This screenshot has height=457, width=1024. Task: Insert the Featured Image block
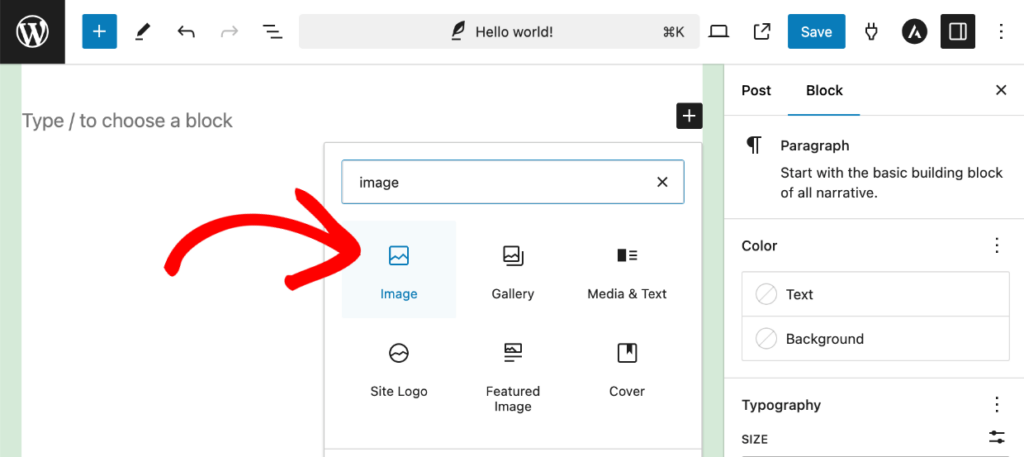click(x=513, y=376)
